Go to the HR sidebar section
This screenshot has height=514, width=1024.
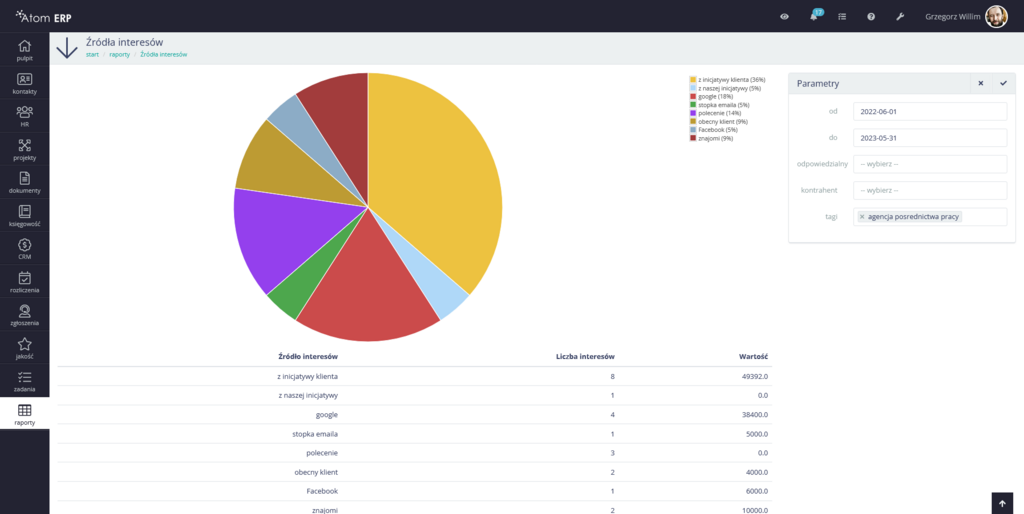(24, 117)
